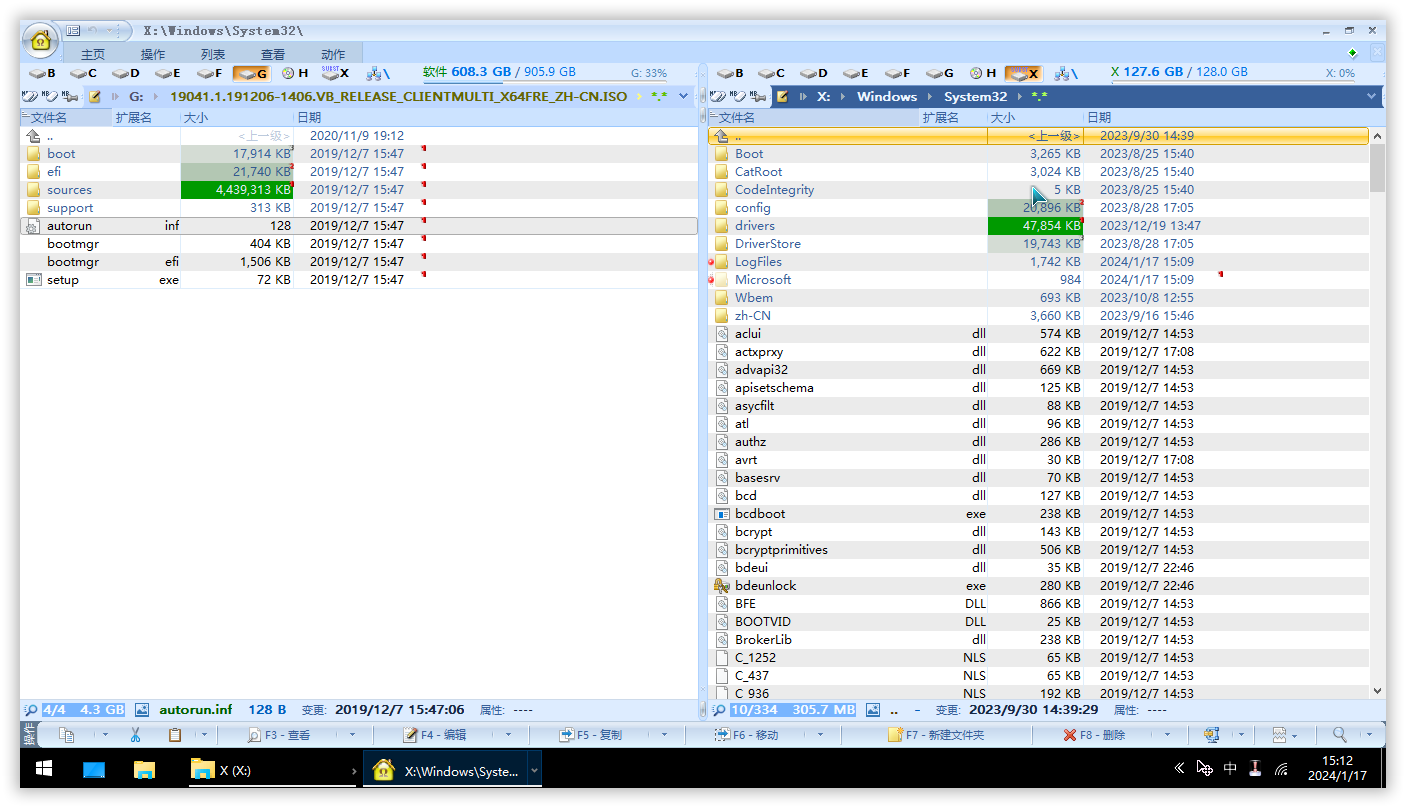The height and width of the screenshot is (808, 1406).
Task: Select subst drive X in left panel
Action: (x=336, y=73)
